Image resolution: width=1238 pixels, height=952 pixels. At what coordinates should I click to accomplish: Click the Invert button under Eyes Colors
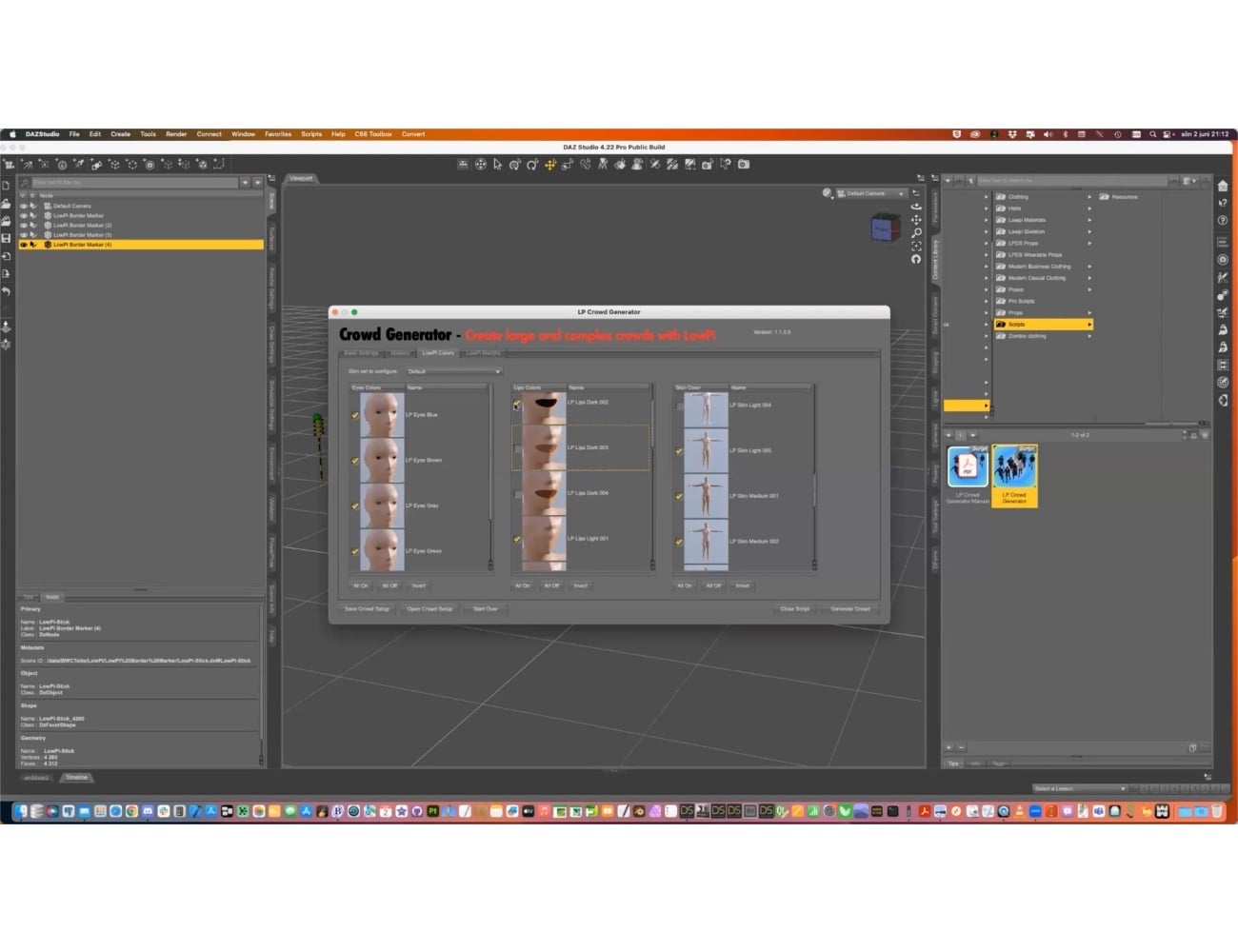pyautogui.click(x=418, y=585)
